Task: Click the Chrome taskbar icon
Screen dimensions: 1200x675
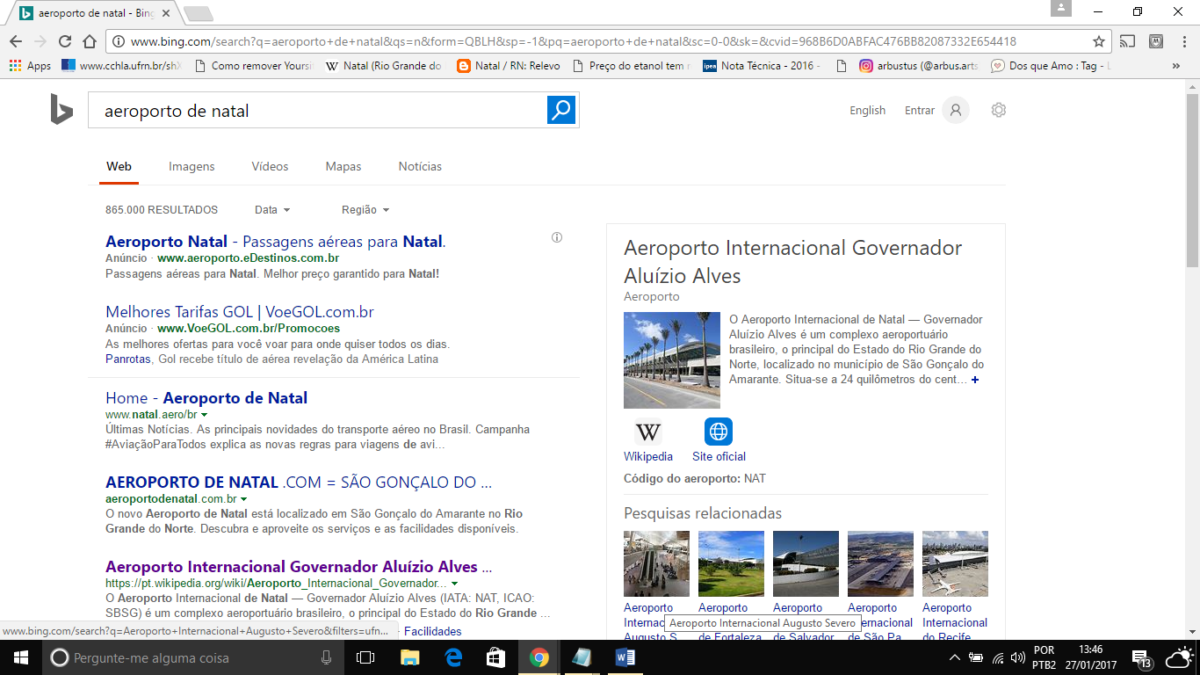Action: 539,657
